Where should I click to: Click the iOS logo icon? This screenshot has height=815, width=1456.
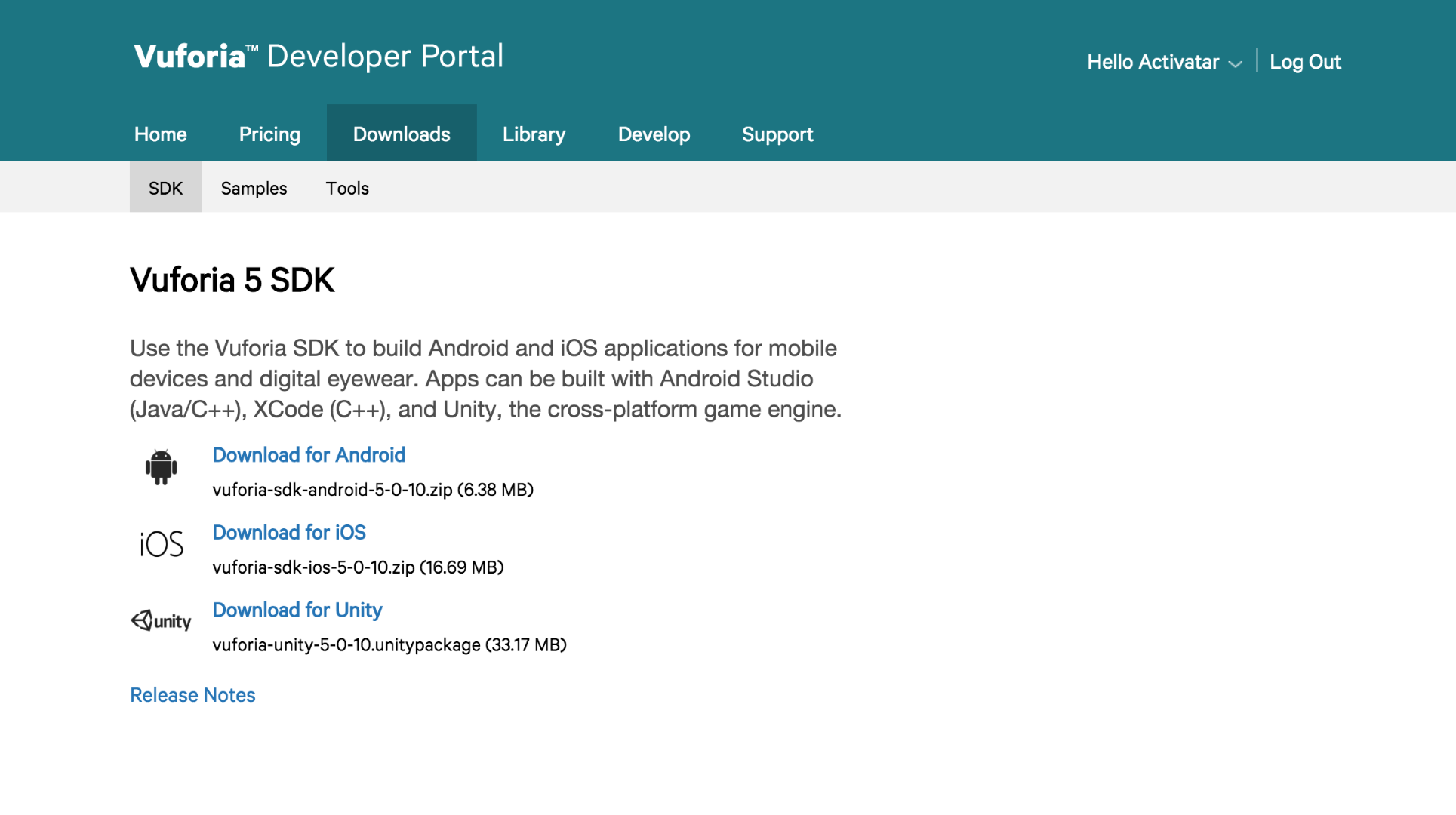[162, 544]
